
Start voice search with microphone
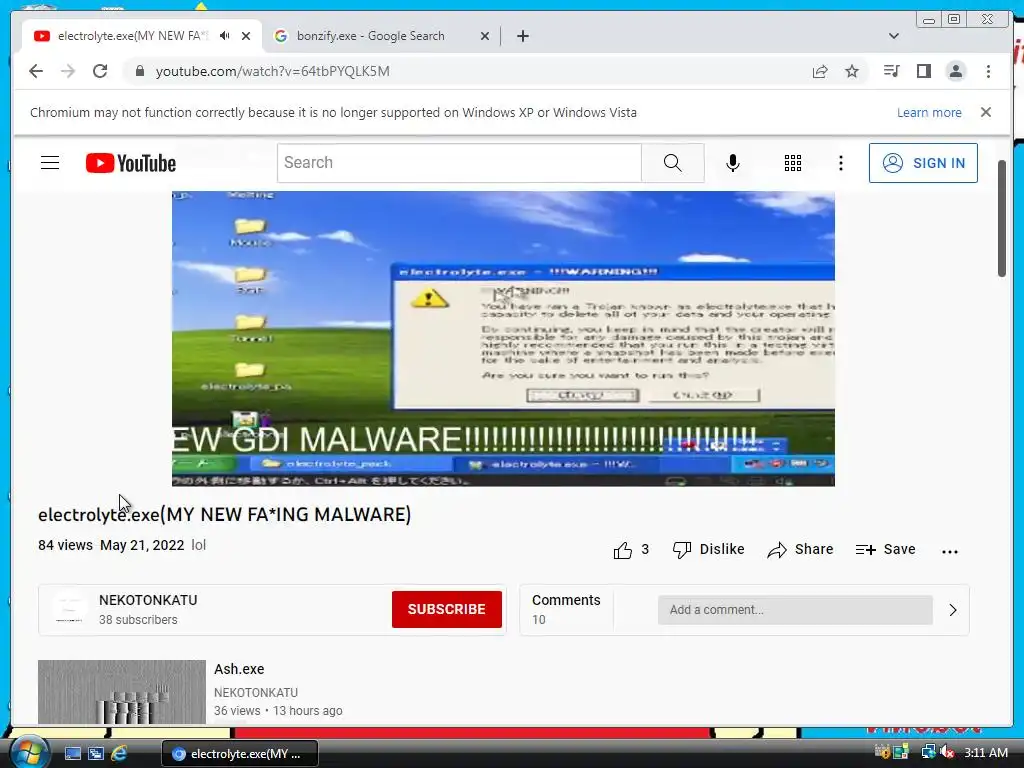[x=733, y=163]
